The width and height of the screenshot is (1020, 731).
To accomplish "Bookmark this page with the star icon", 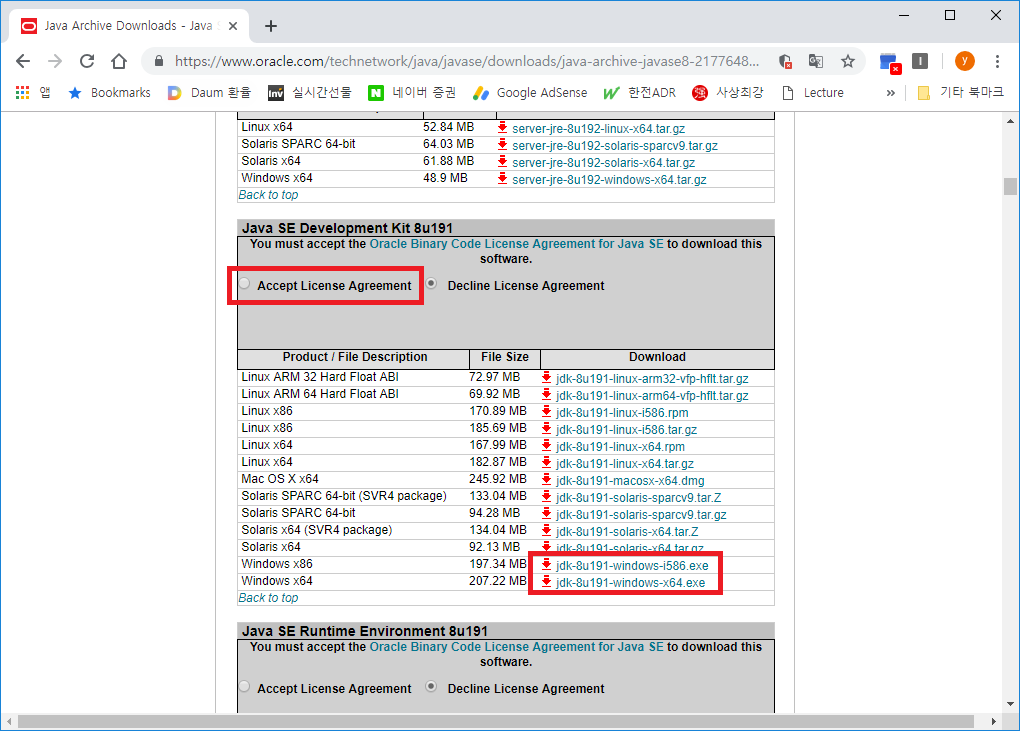I will click(x=848, y=61).
